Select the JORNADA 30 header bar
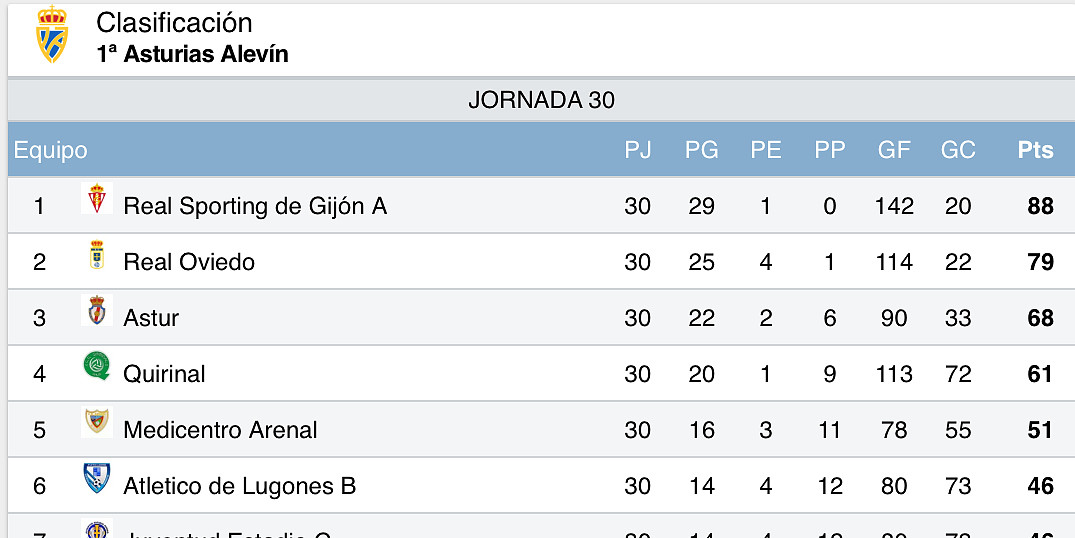1075x538 pixels. point(542,100)
